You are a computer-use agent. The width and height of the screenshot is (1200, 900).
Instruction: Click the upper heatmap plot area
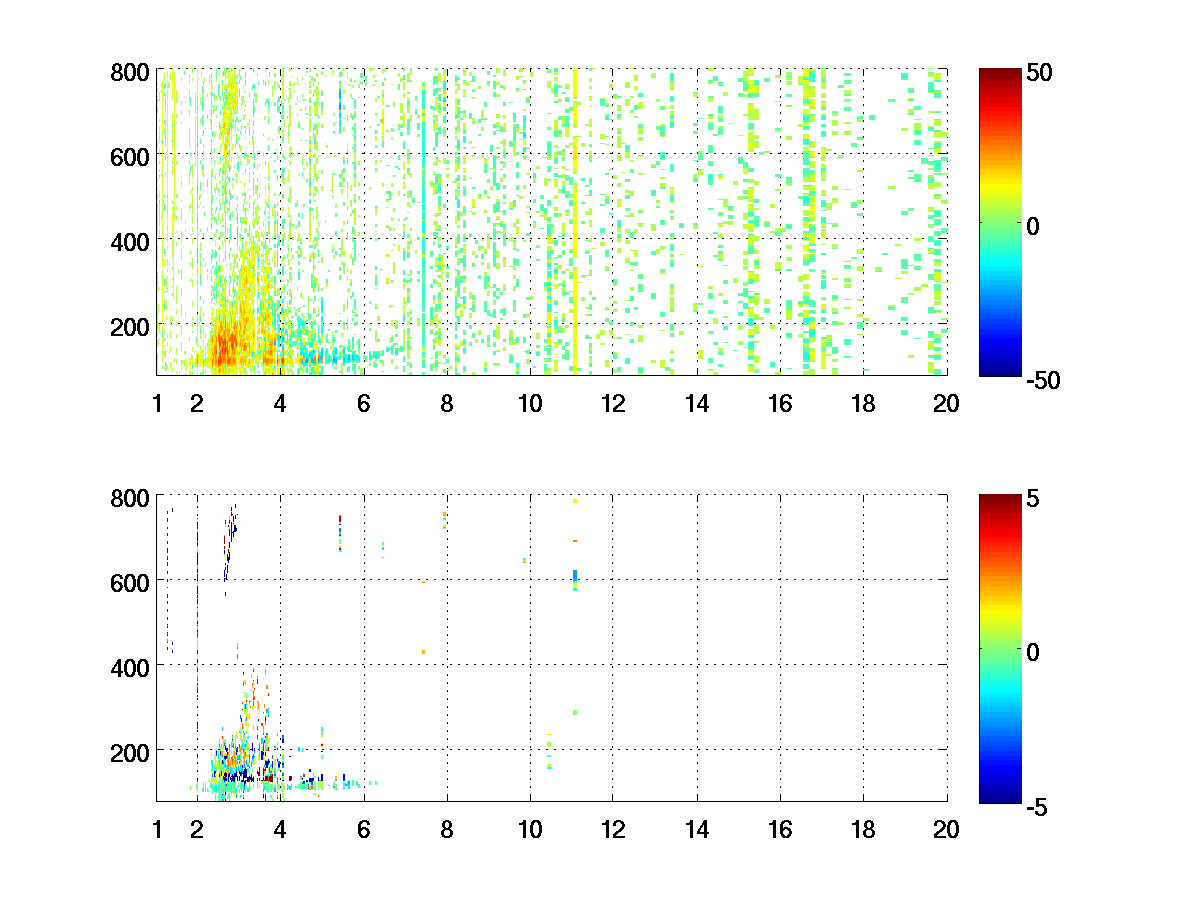(x=552, y=222)
